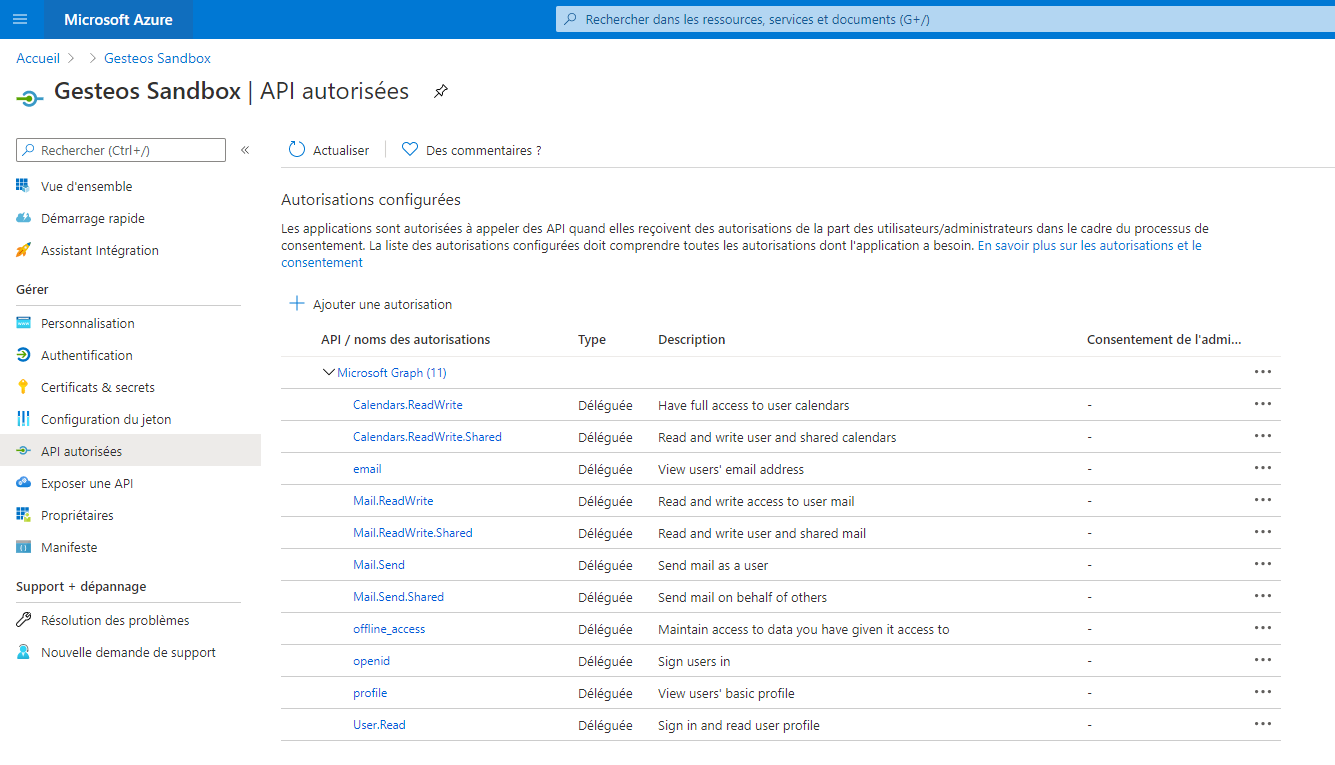The height and width of the screenshot is (765, 1335).
Task: Click the Mail.ReadWrite.Shared permission link
Action: point(412,533)
